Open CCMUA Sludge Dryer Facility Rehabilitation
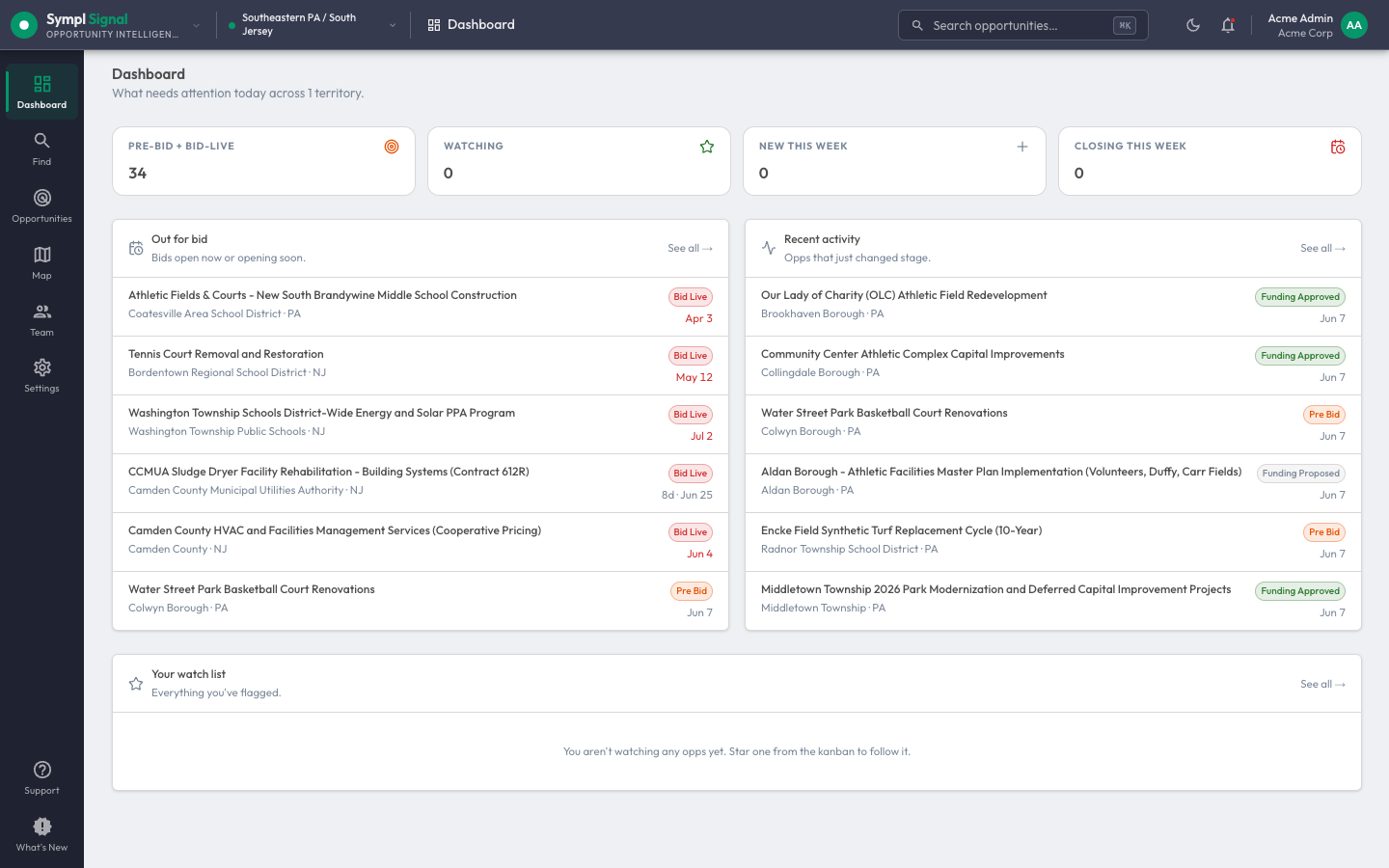Viewport: 1389px width, 868px height. pos(421,483)
